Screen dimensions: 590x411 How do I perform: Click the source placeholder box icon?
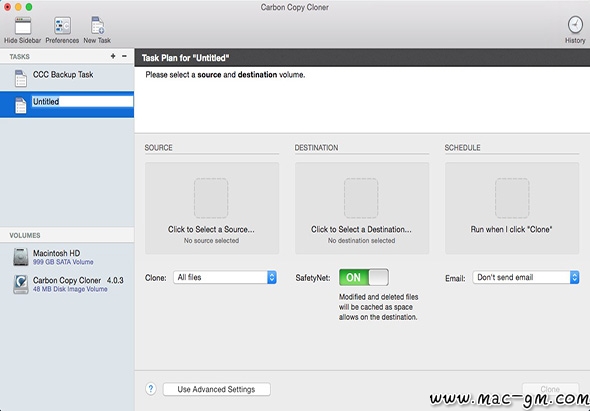click(211, 198)
